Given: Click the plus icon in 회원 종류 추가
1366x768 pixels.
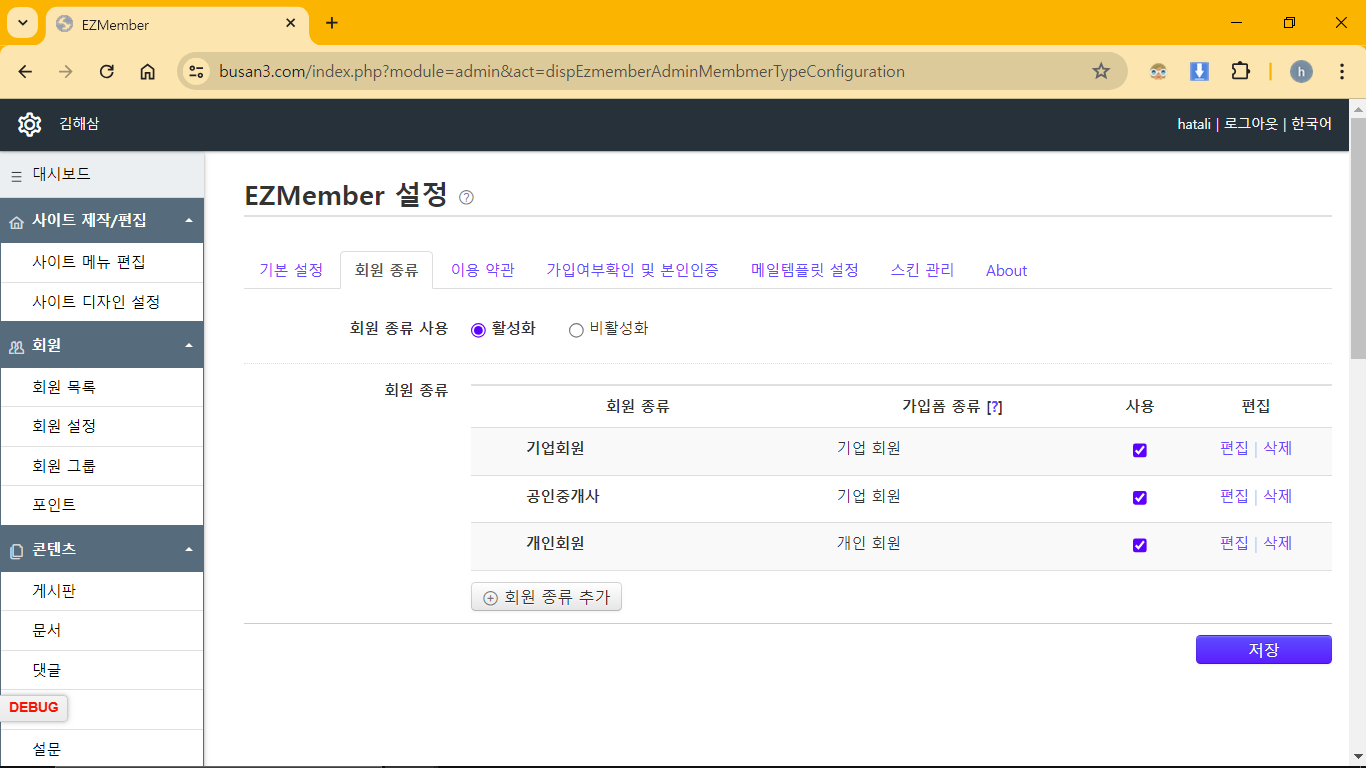Looking at the screenshot, I should tap(490, 598).
